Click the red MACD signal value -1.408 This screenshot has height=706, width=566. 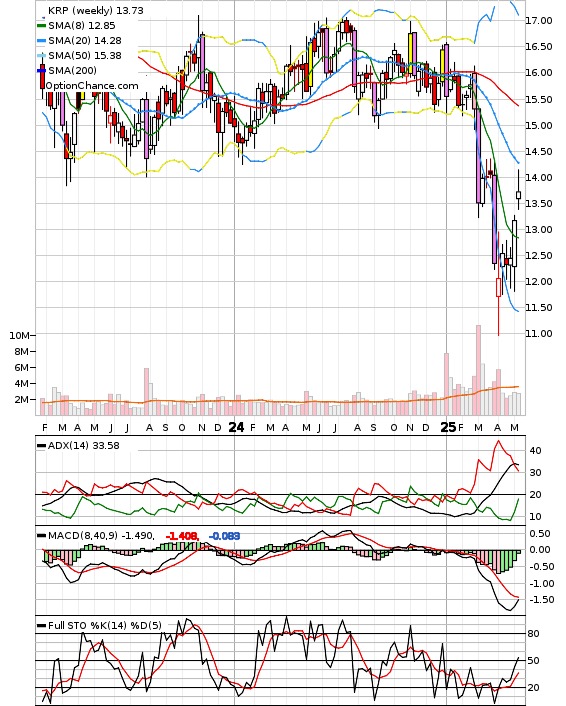(182, 536)
